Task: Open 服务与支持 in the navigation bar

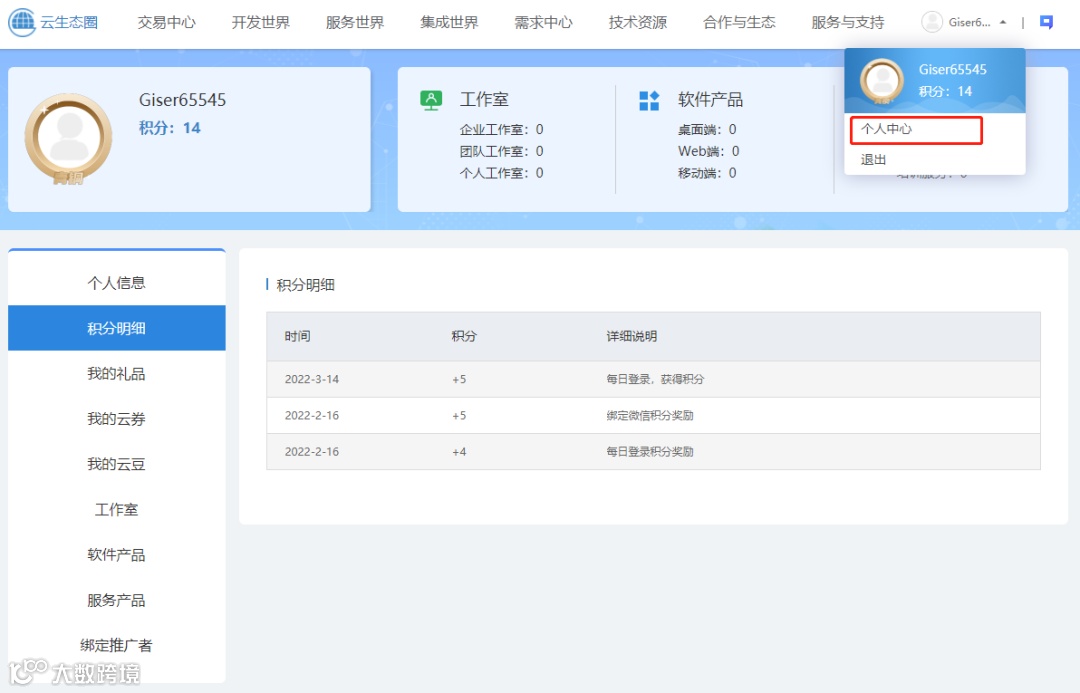Action: tap(848, 23)
